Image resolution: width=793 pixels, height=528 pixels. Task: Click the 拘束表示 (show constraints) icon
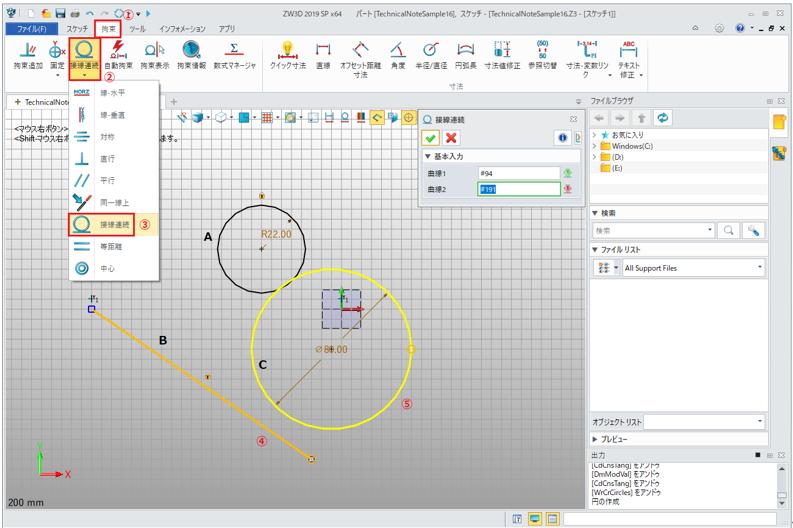[155, 56]
